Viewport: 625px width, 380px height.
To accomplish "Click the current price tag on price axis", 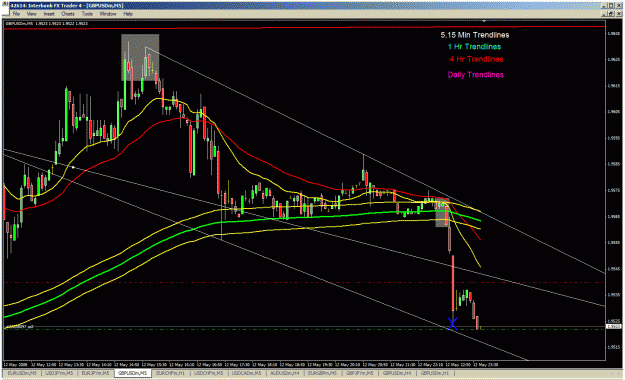I will click(x=613, y=327).
